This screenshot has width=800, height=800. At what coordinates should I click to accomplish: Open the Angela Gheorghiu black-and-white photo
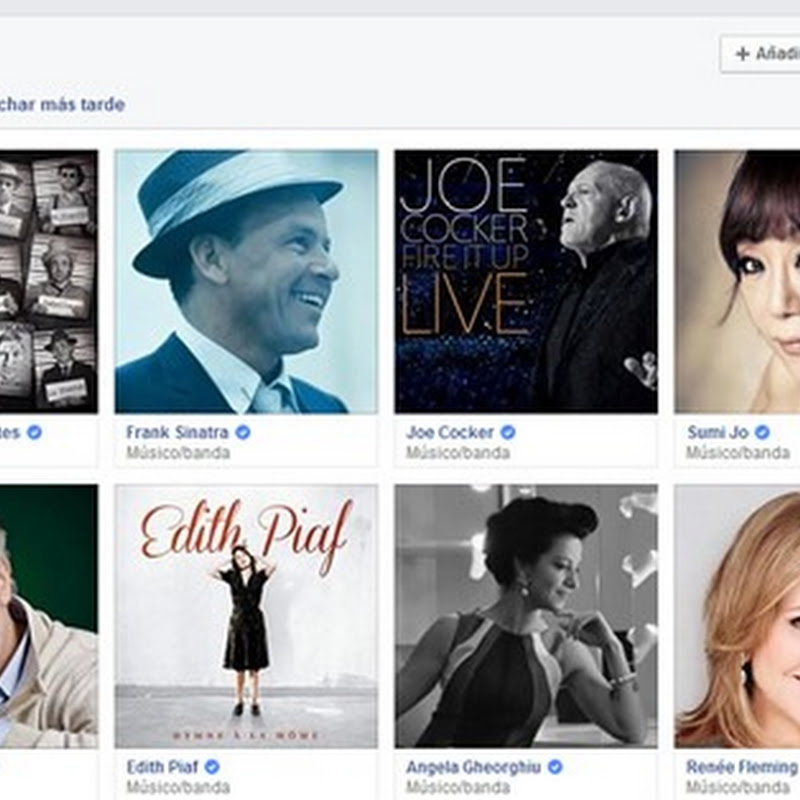526,616
